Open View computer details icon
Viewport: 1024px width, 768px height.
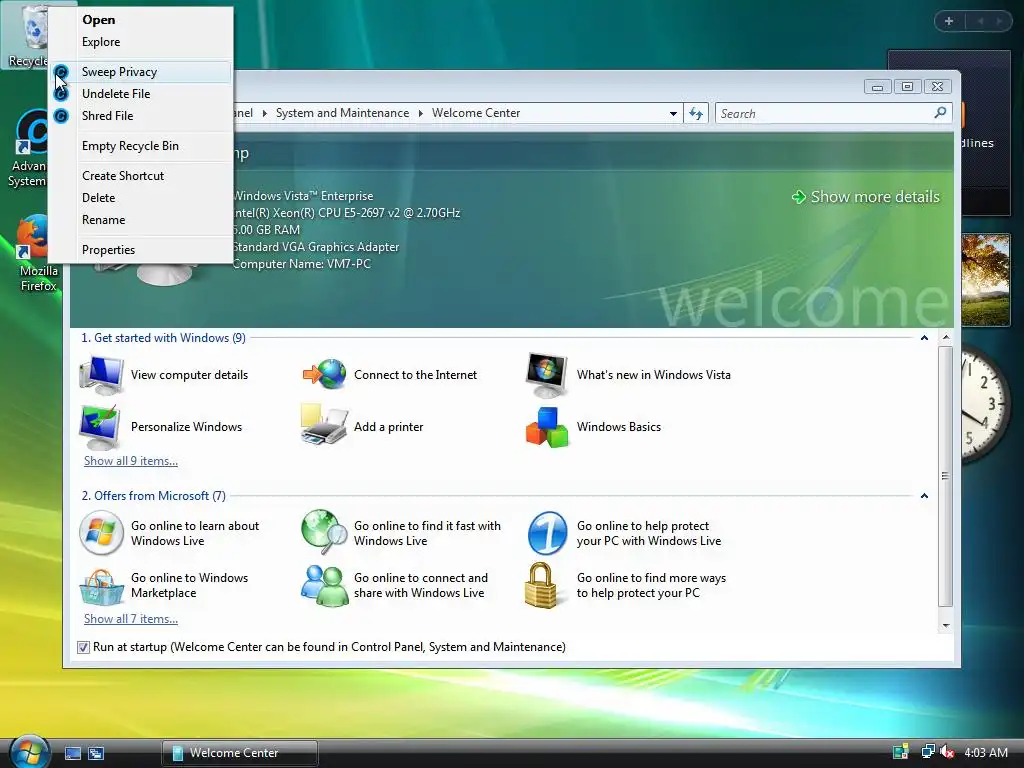tap(101, 375)
